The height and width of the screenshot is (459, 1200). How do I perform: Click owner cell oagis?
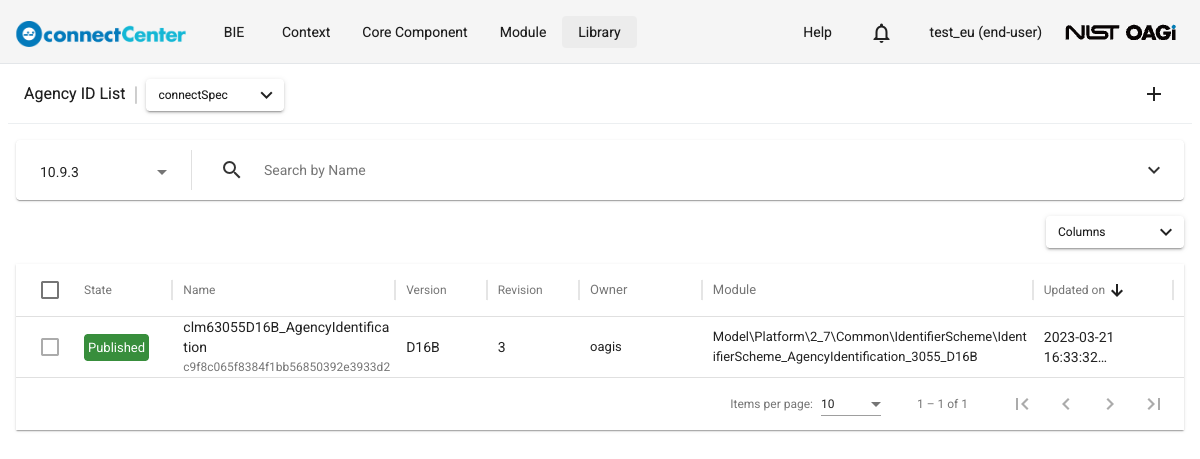606,347
